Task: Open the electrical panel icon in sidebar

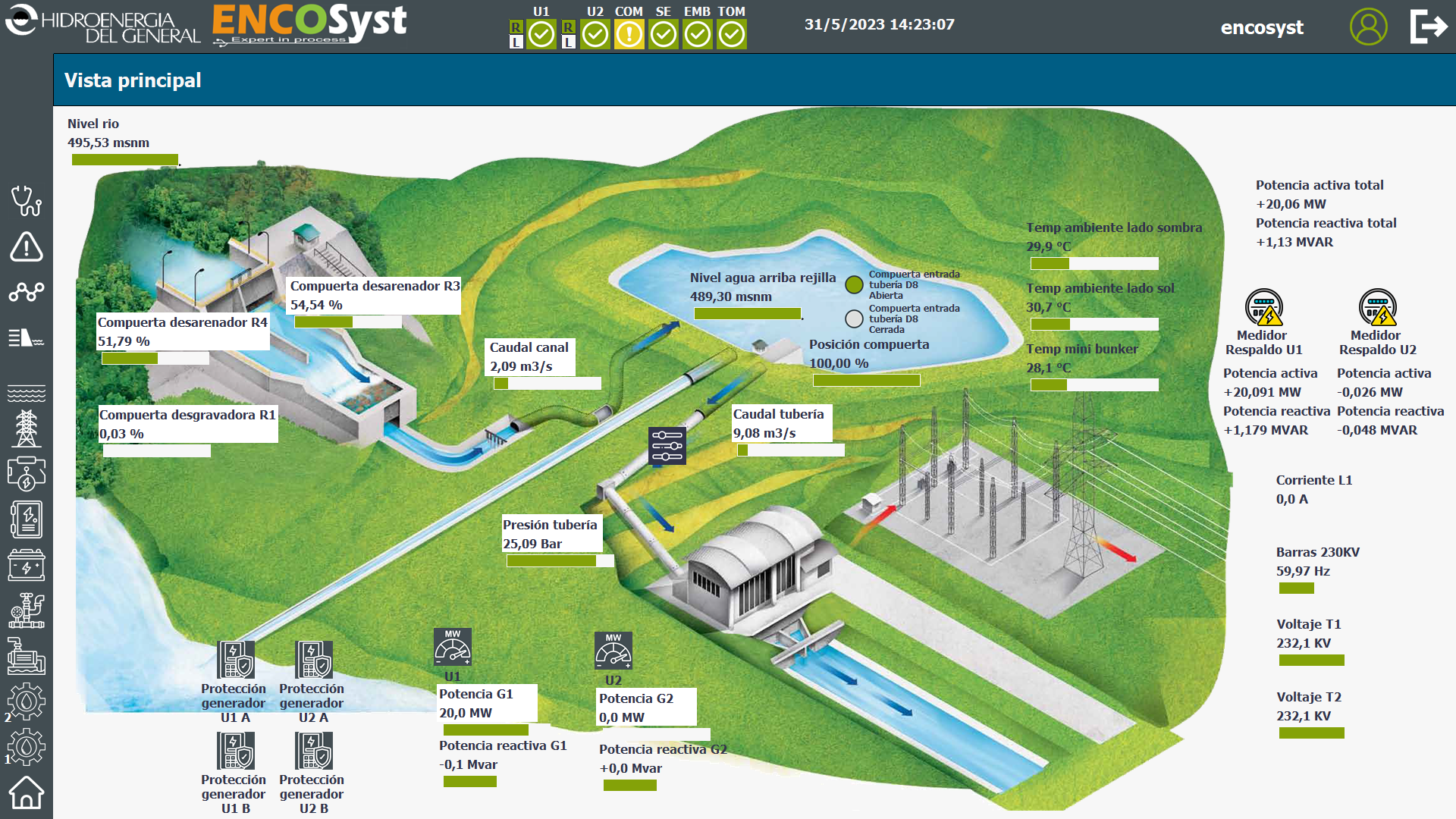Action: tap(27, 519)
